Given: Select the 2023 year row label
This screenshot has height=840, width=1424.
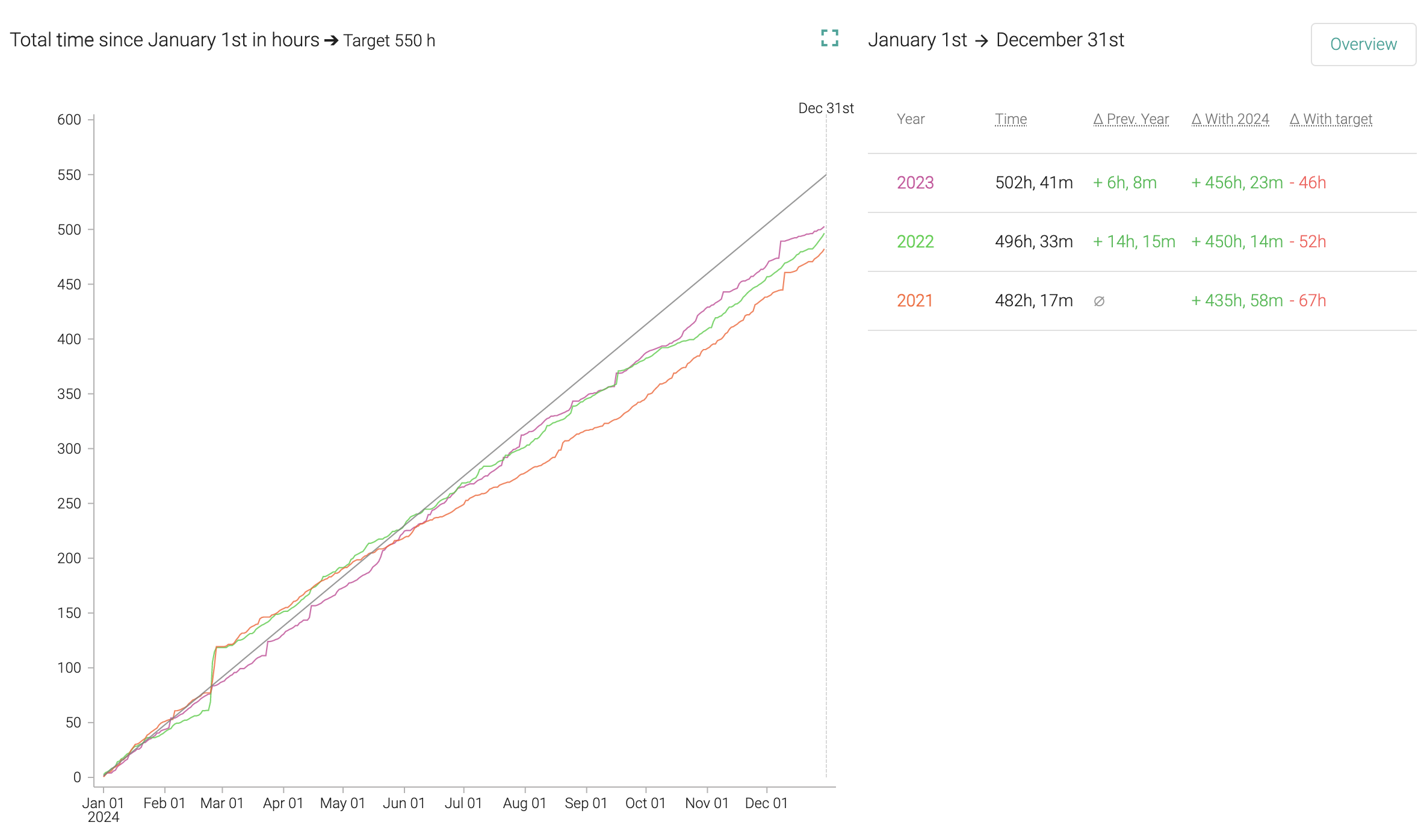Looking at the screenshot, I should click(915, 183).
